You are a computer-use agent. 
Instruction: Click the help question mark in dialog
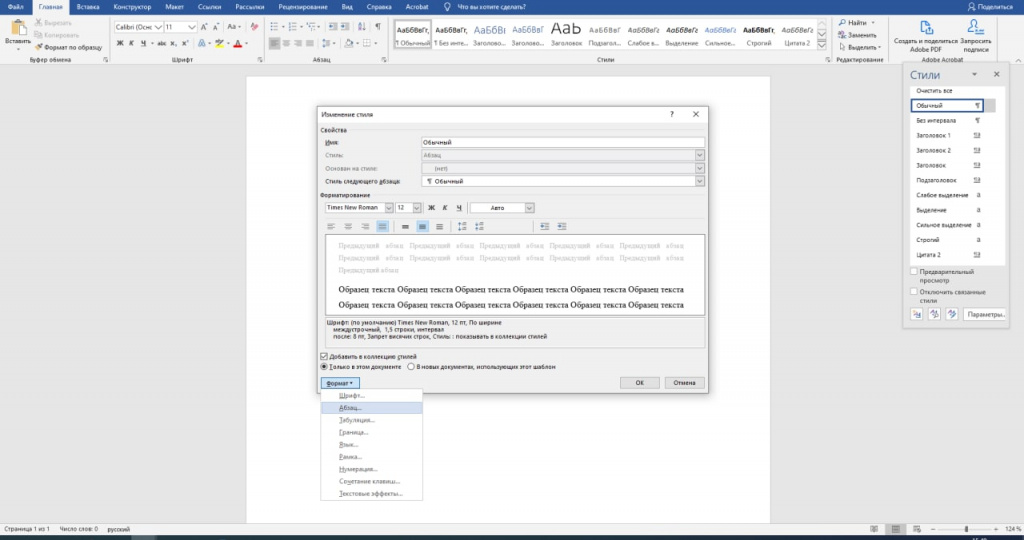[x=671, y=114]
